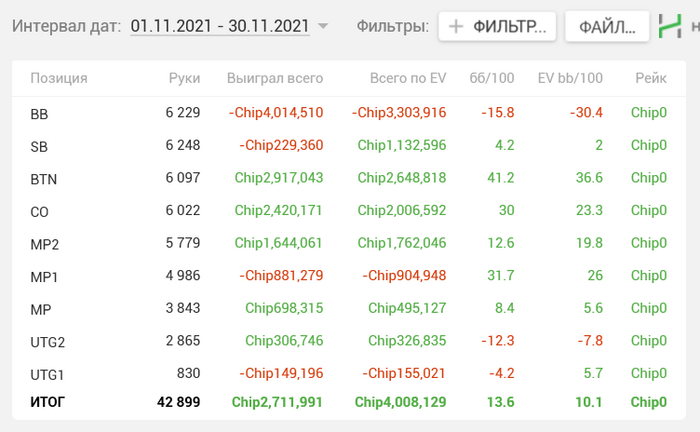Select the BTN position row

coord(349,178)
